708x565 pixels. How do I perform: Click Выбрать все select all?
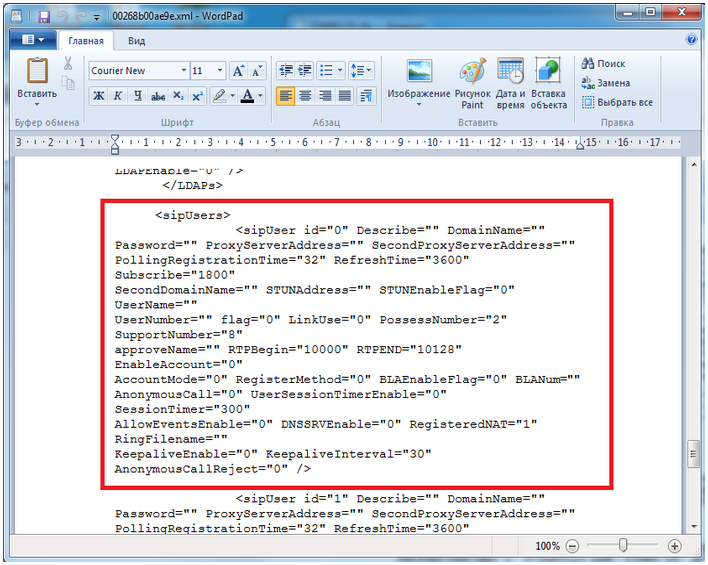[617, 103]
